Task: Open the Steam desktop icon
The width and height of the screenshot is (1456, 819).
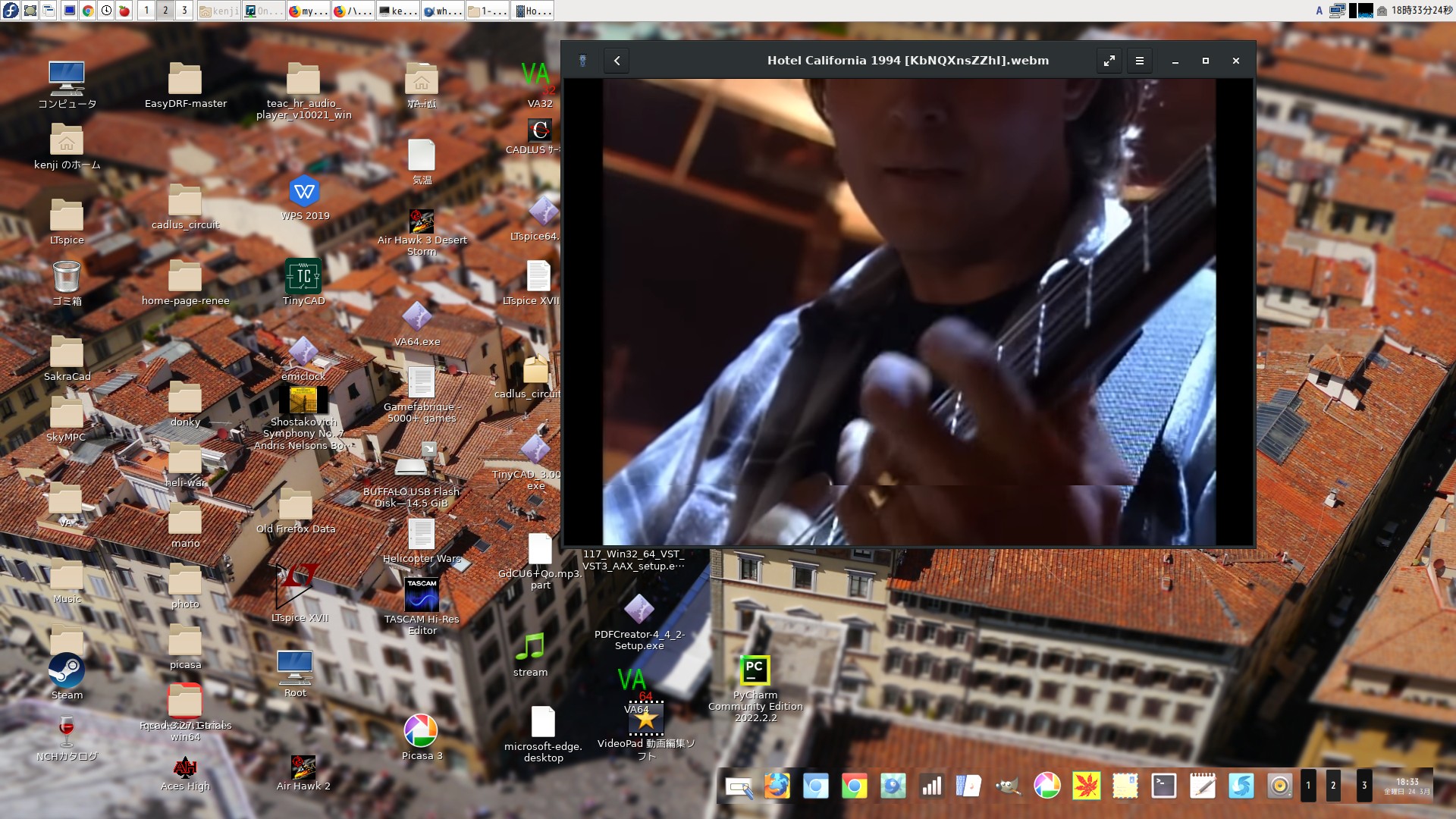Action: [x=67, y=671]
